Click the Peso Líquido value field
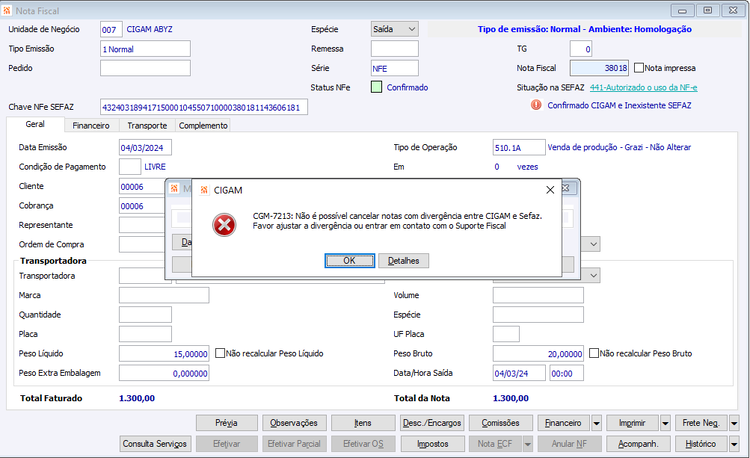Image resolution: width=750 pixels, height=458 pixels. [164, 354]
